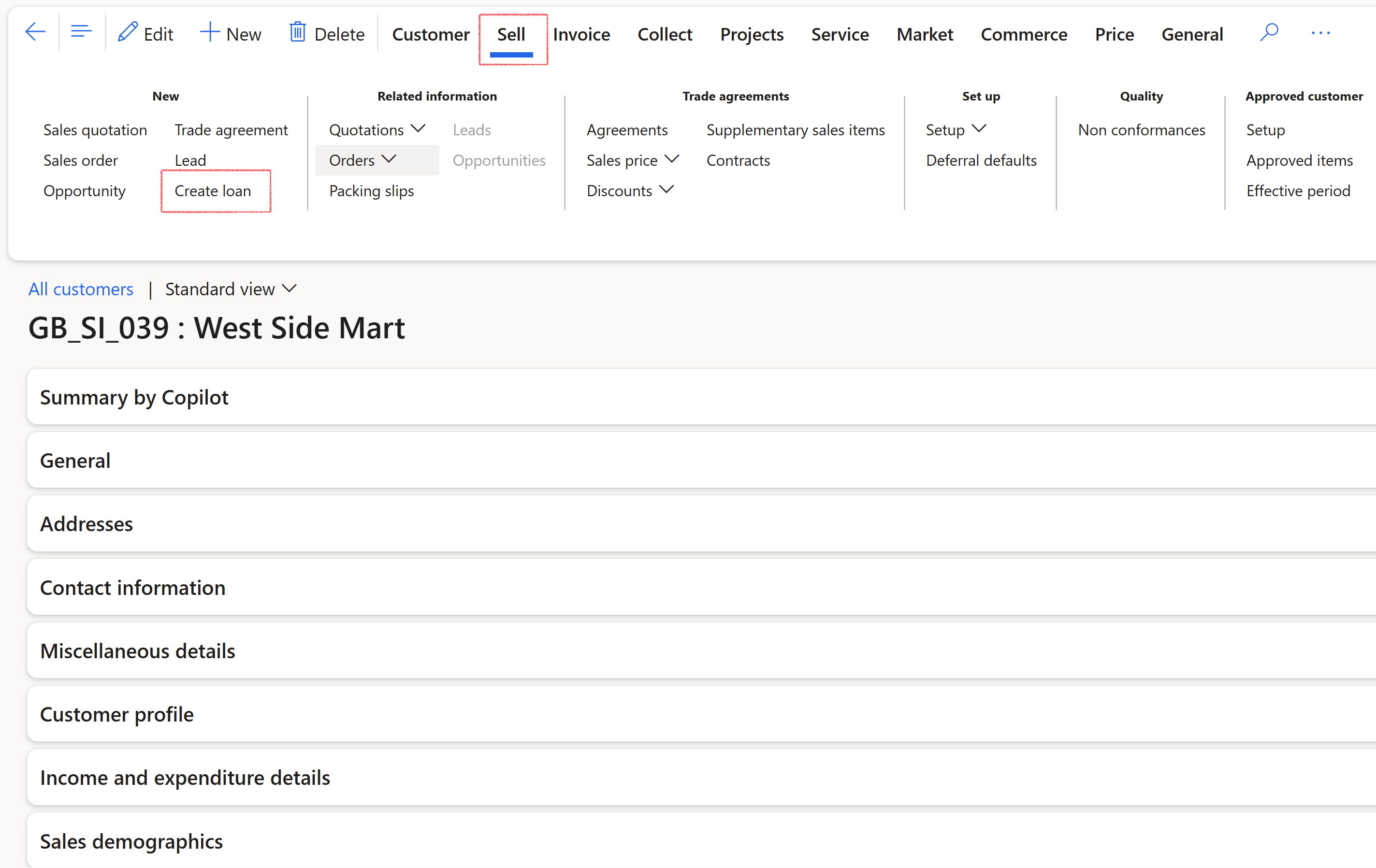This screenshot has height=868, width=1376.
Task: Open trade Agreements
Action: tap(627, 130)
